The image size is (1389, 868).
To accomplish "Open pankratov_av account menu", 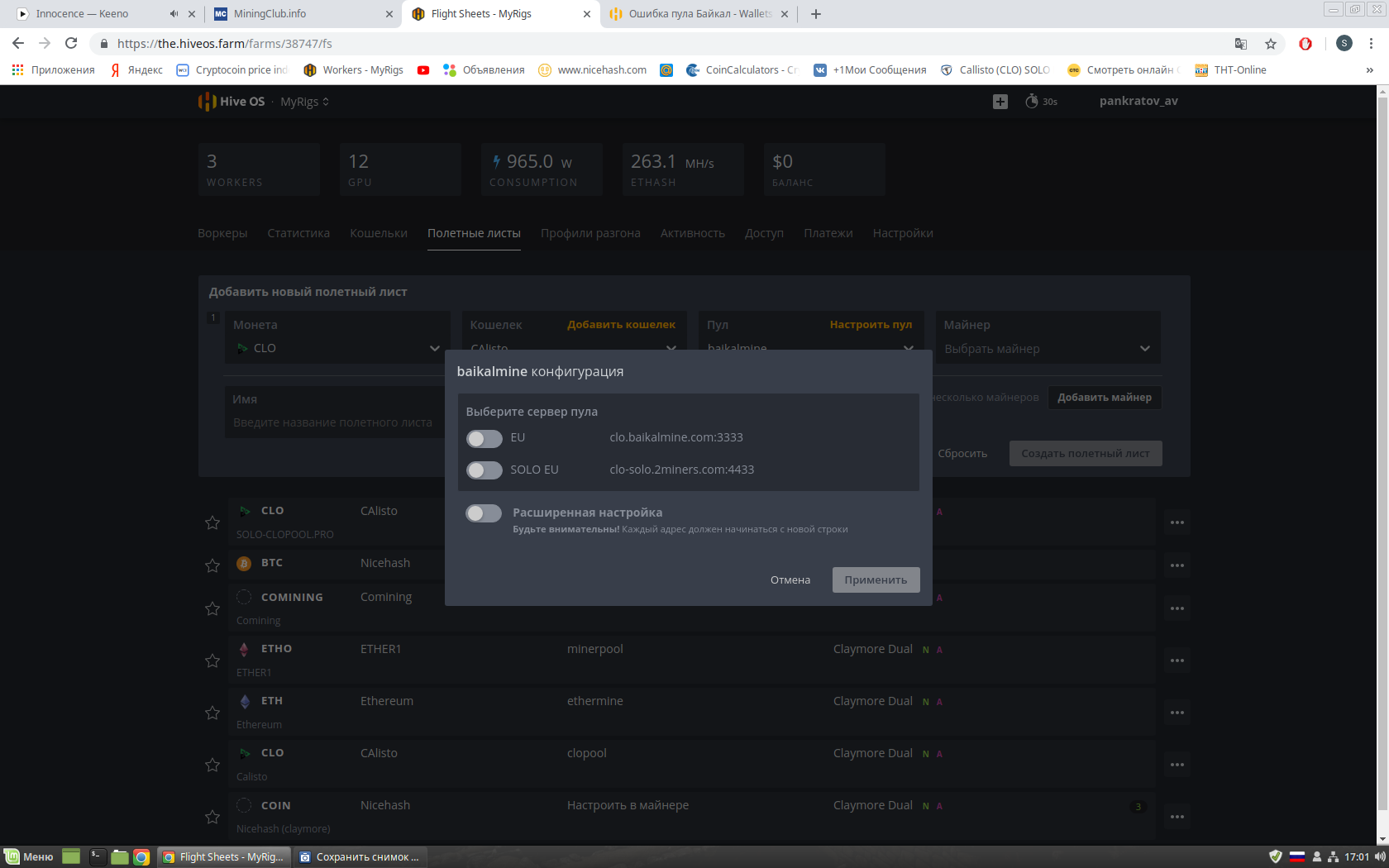I will [1138, 101].
